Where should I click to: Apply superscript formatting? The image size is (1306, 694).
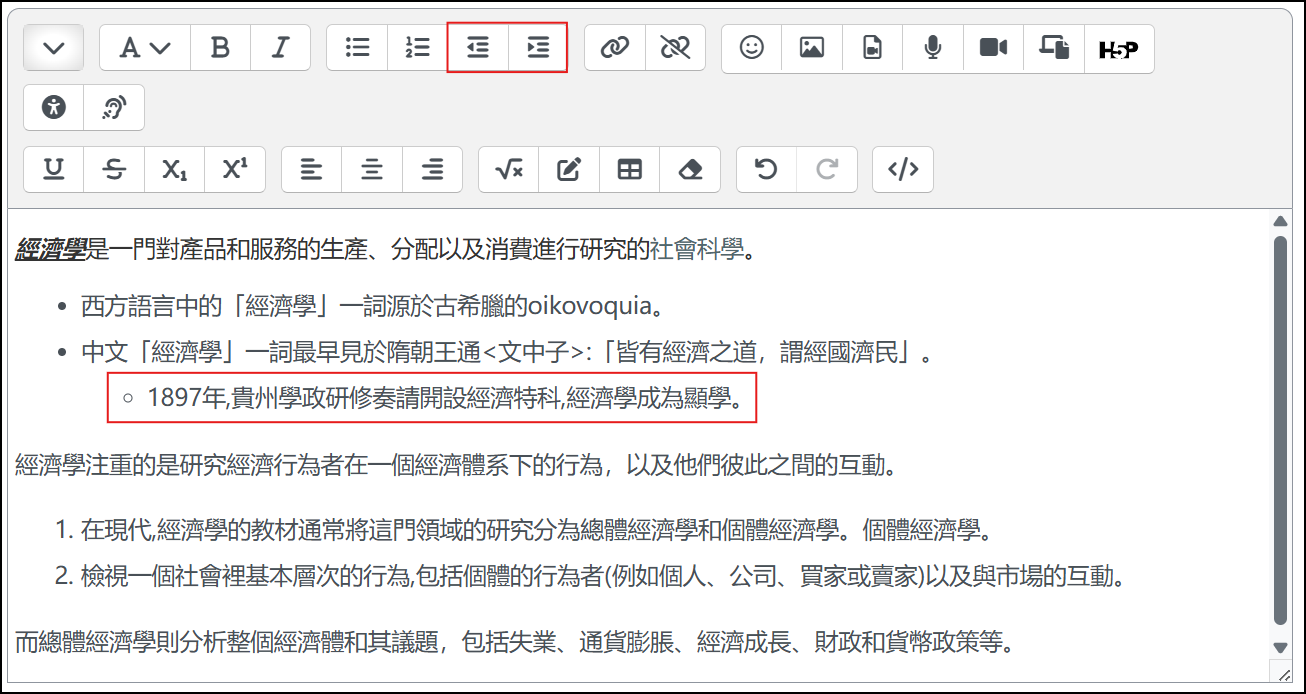235,169
